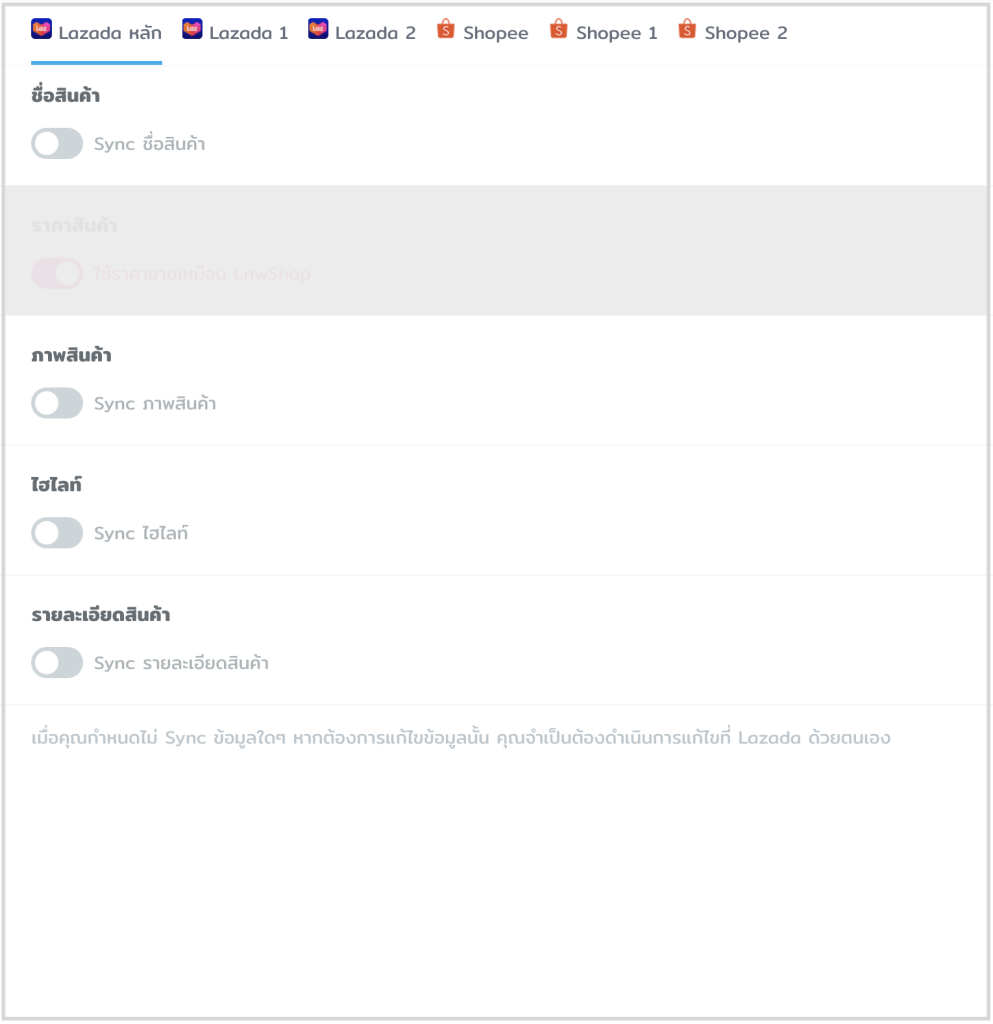This screenshot has width=993, height=1024.
Task: Click the Shopee 1 bag icon
Action: (558, 29)
